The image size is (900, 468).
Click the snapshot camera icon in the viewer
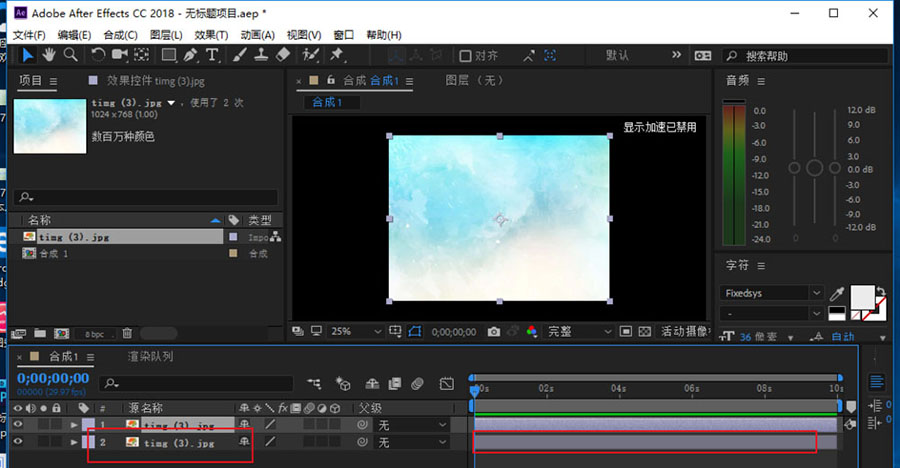[x=494, y=331]
